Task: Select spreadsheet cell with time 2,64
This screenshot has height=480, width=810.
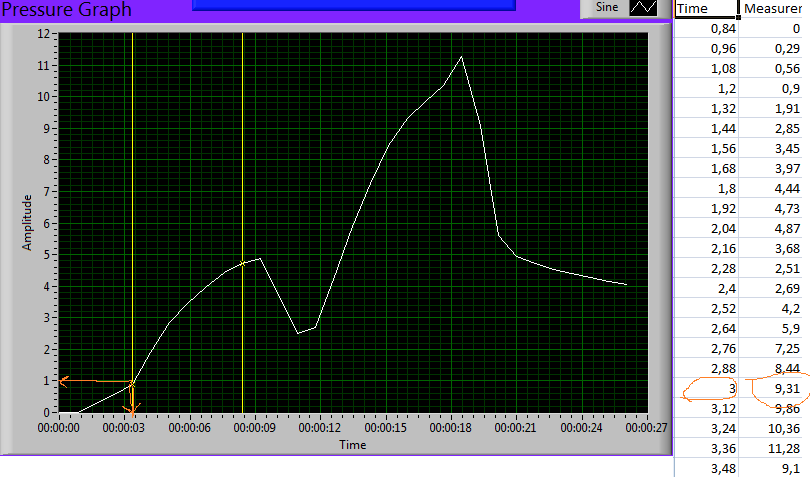Action: click(x=707, y=329)
